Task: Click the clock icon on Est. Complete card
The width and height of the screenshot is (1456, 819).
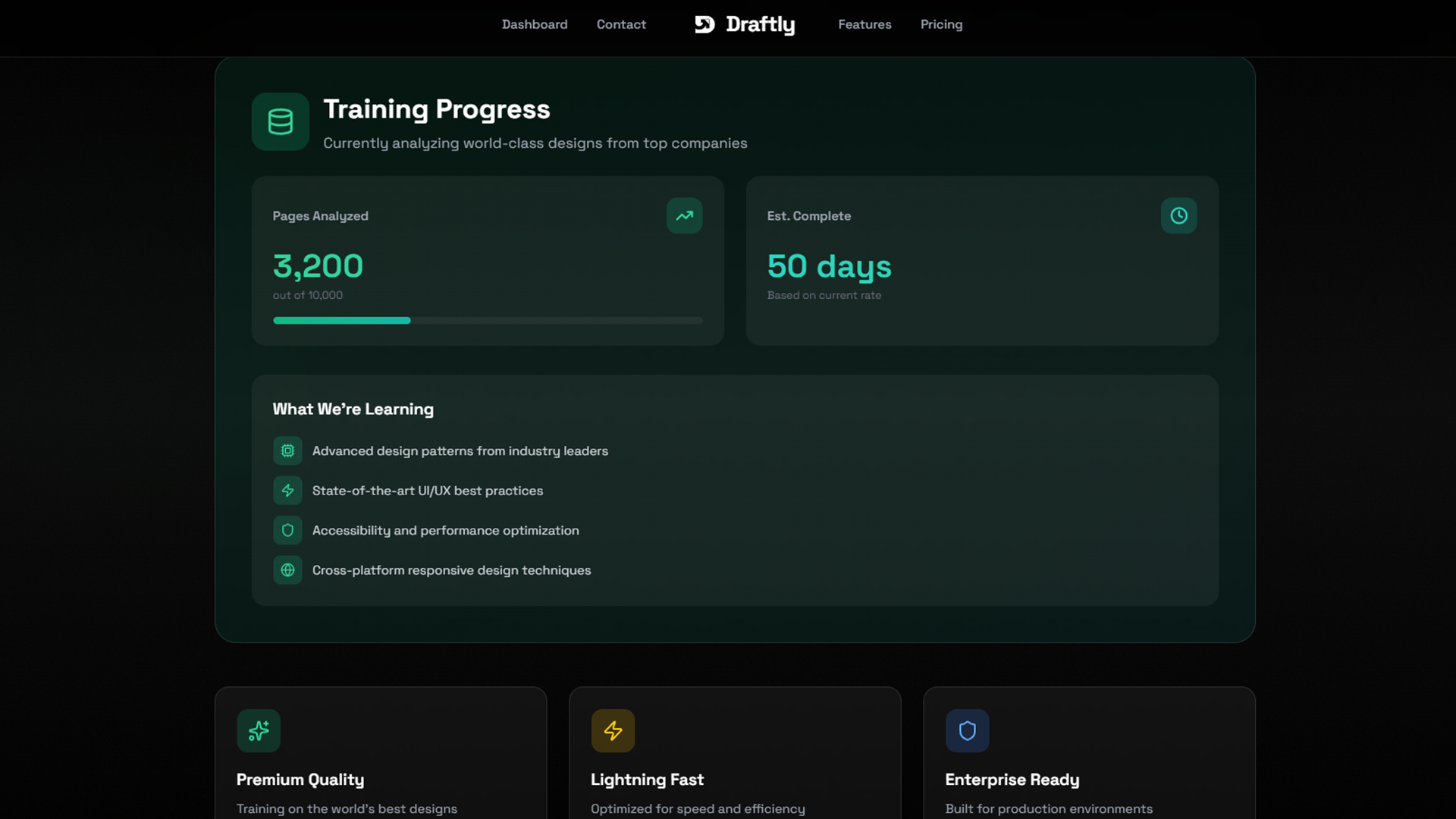Action: click(1178, 215)
